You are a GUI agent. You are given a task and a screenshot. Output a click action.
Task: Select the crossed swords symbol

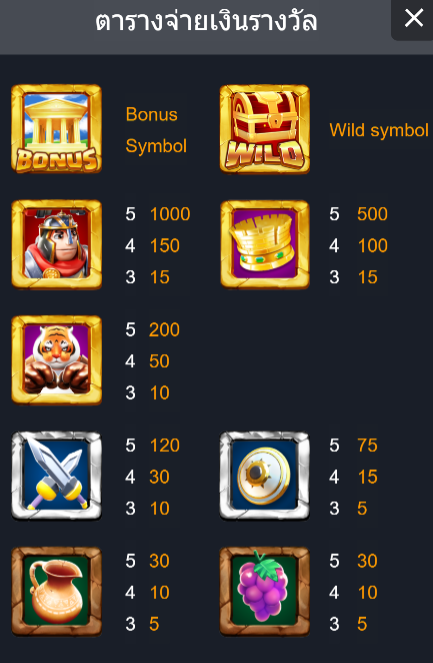point(56,476)
